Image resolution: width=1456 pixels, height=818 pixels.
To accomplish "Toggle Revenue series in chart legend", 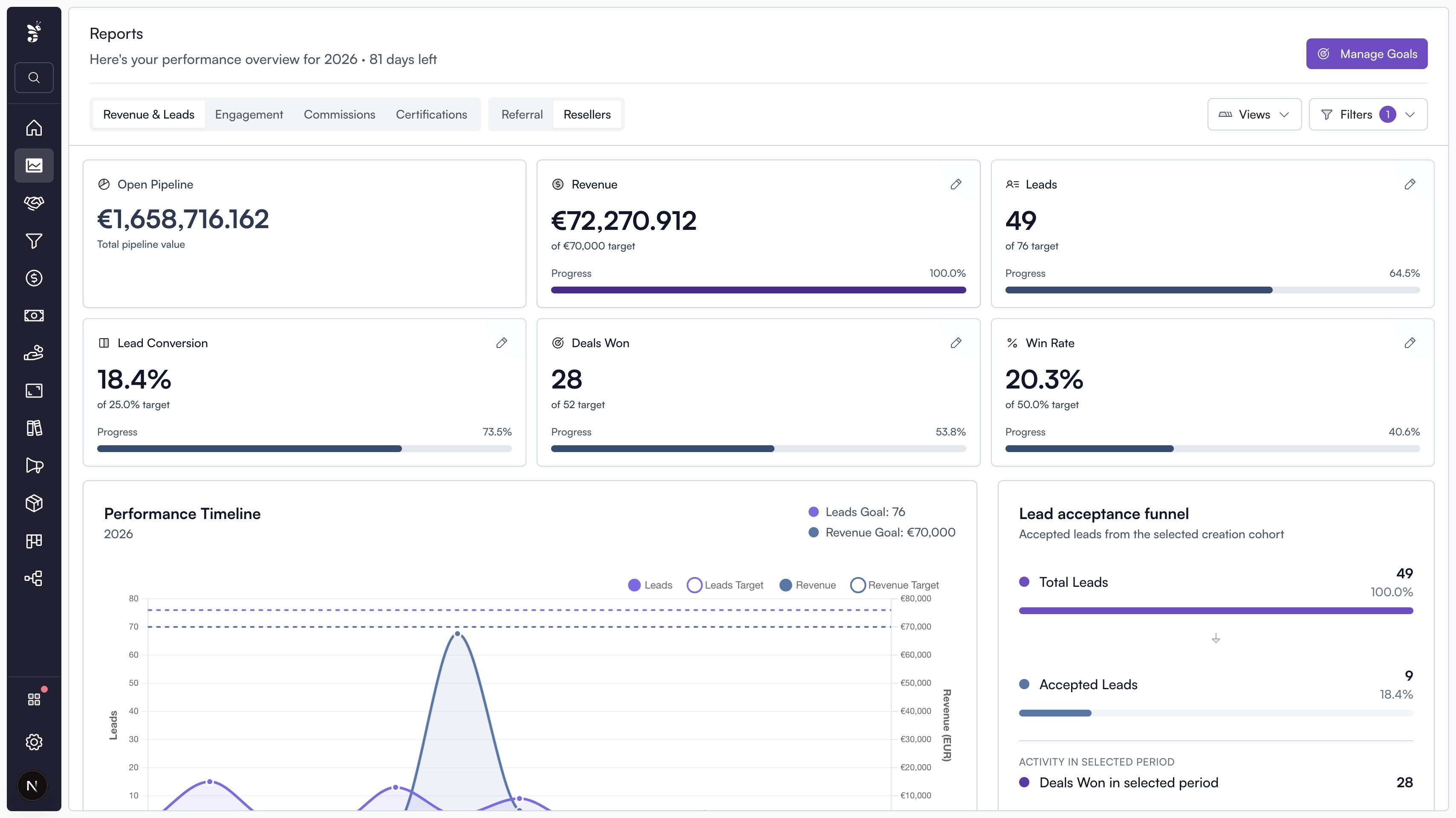I will [807, 585].
